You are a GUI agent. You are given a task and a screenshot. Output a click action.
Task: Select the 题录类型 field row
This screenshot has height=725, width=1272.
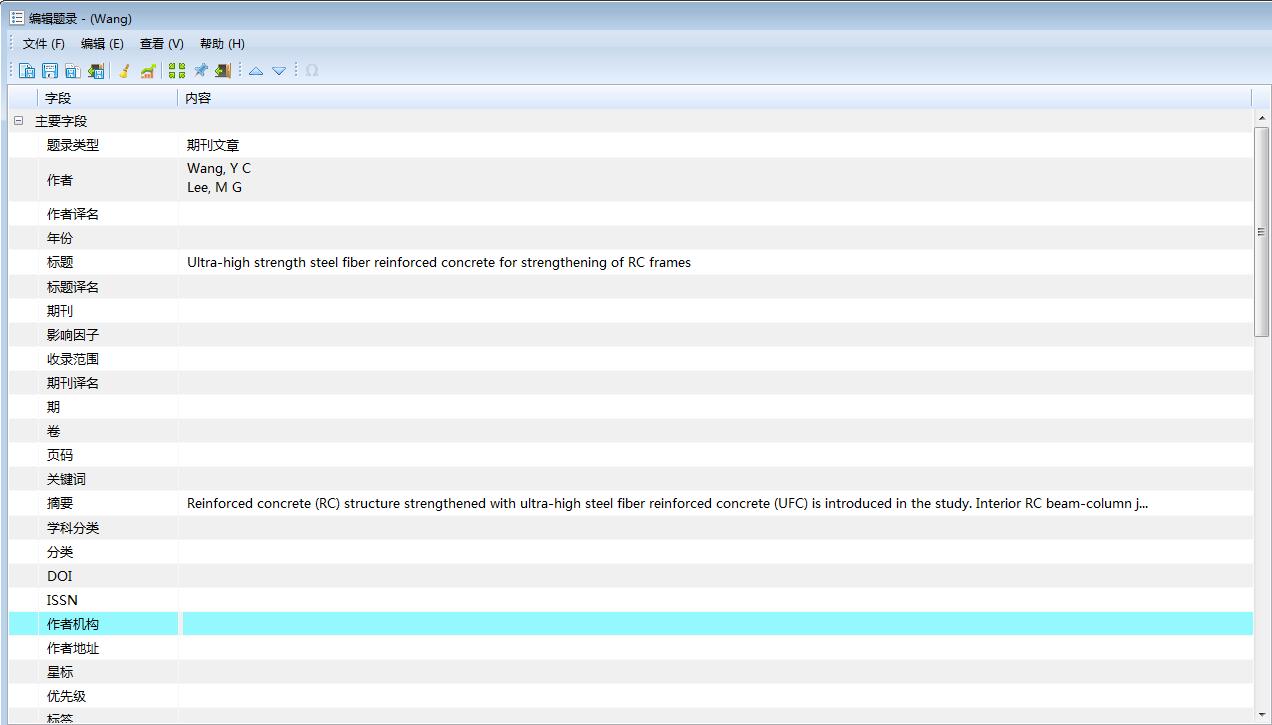coord(631,145)
